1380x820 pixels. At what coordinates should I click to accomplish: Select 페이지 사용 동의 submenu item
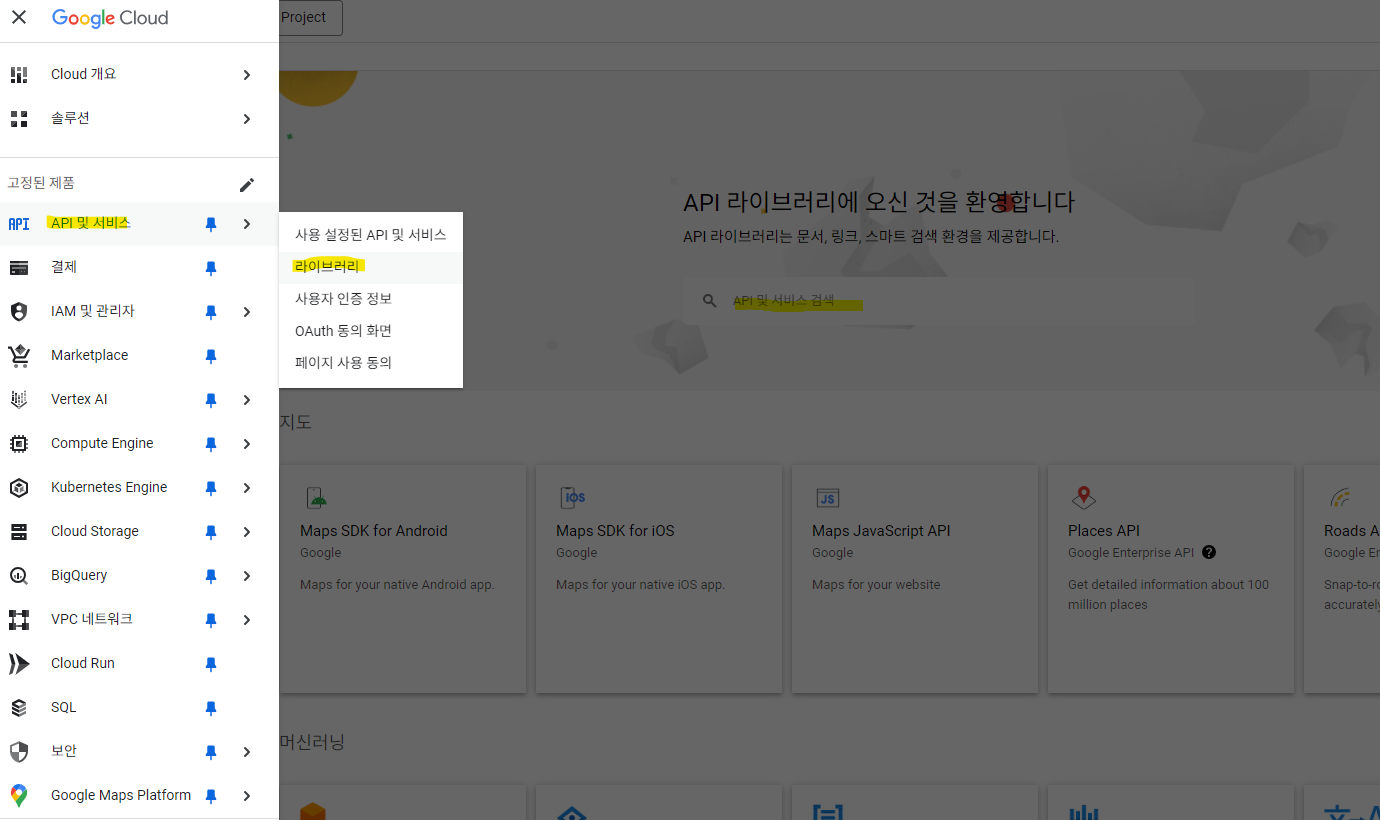[371, 363]
